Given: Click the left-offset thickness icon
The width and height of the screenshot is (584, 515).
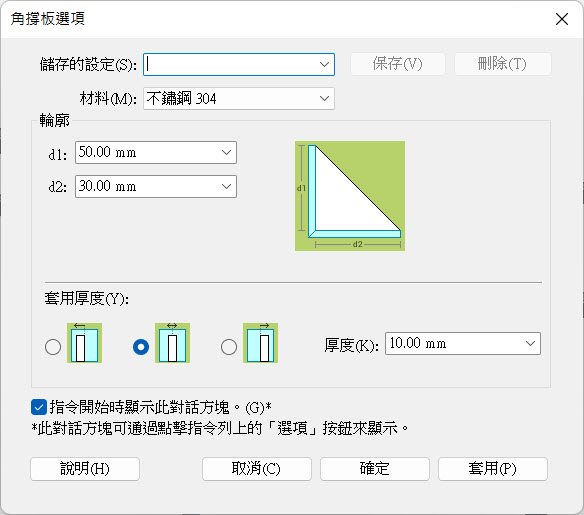Looking at the screenshot, I should click(x=85, y=343).
